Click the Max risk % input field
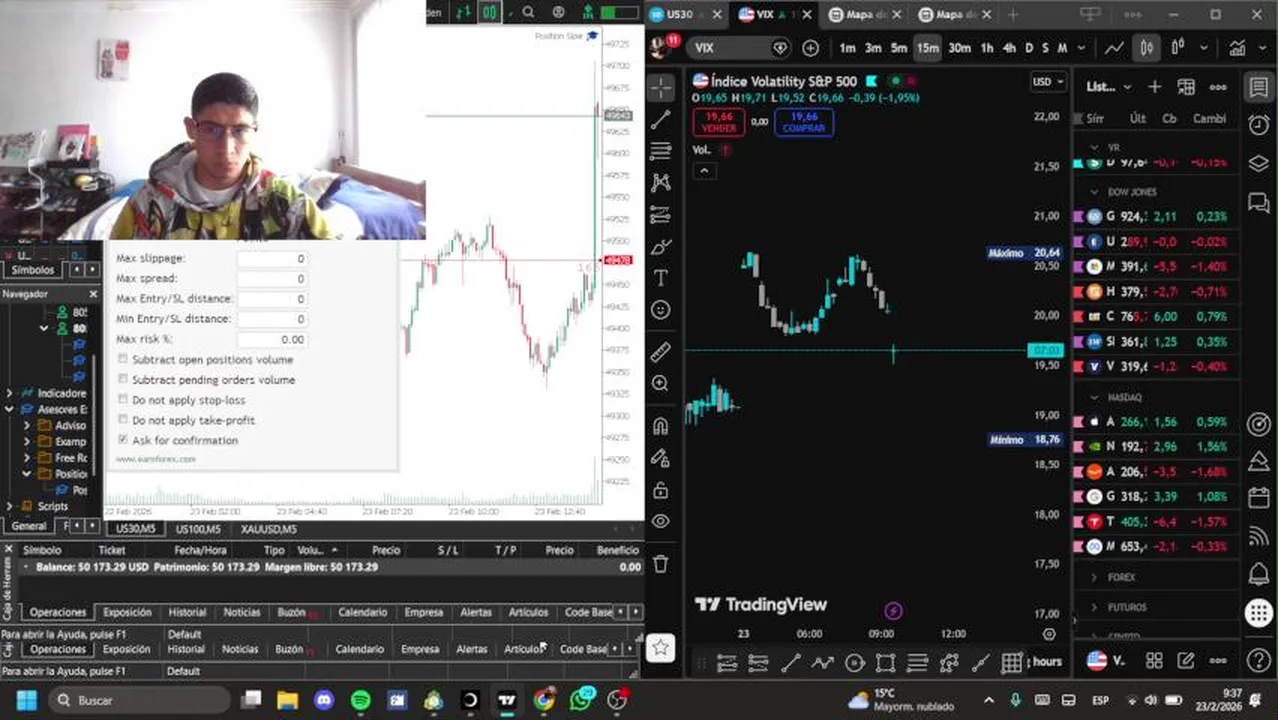1278x720 pixels. coord(272,339)
